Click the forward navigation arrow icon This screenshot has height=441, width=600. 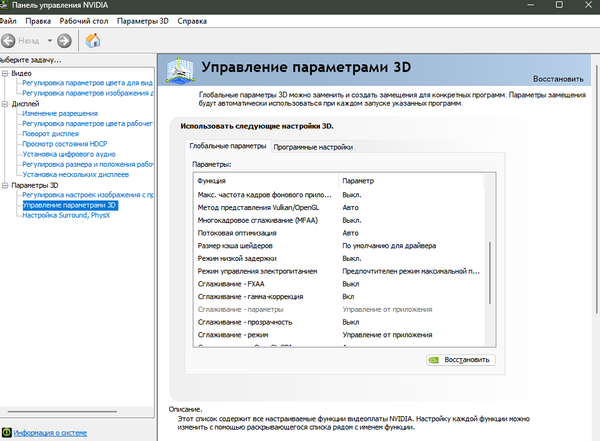click(64, 41)
